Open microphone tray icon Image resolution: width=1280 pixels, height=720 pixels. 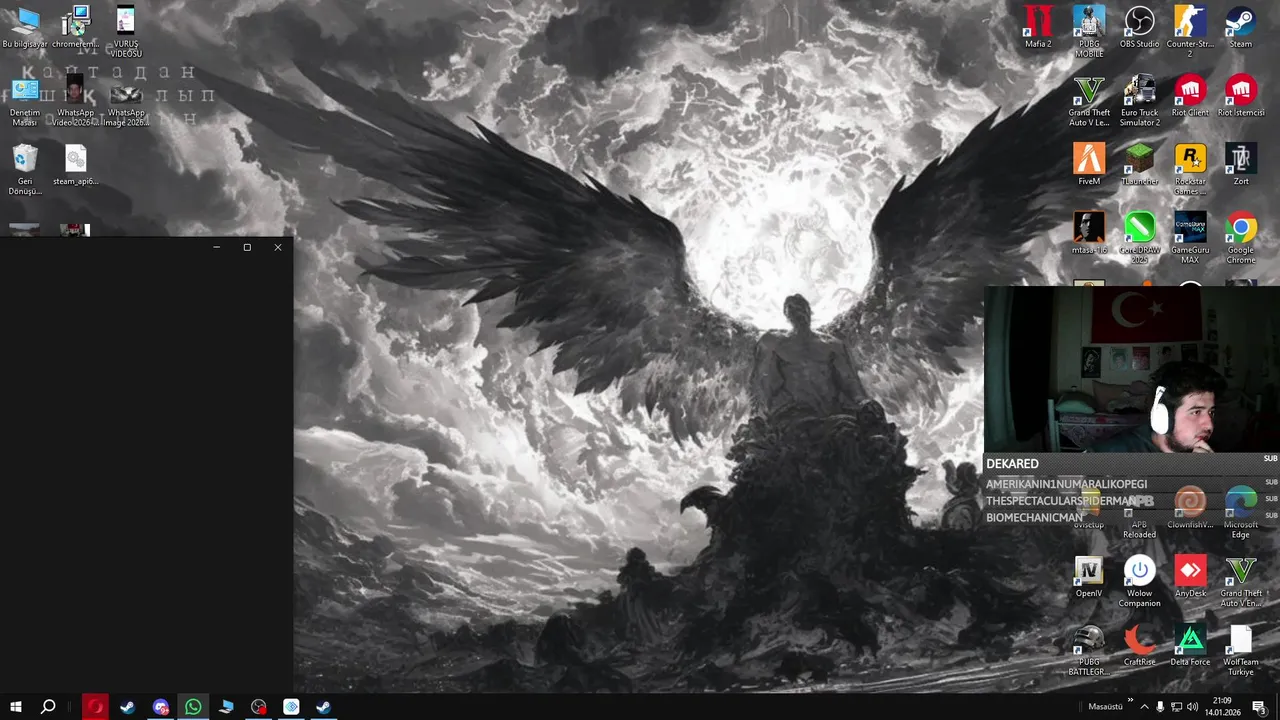pos(1161,707)
